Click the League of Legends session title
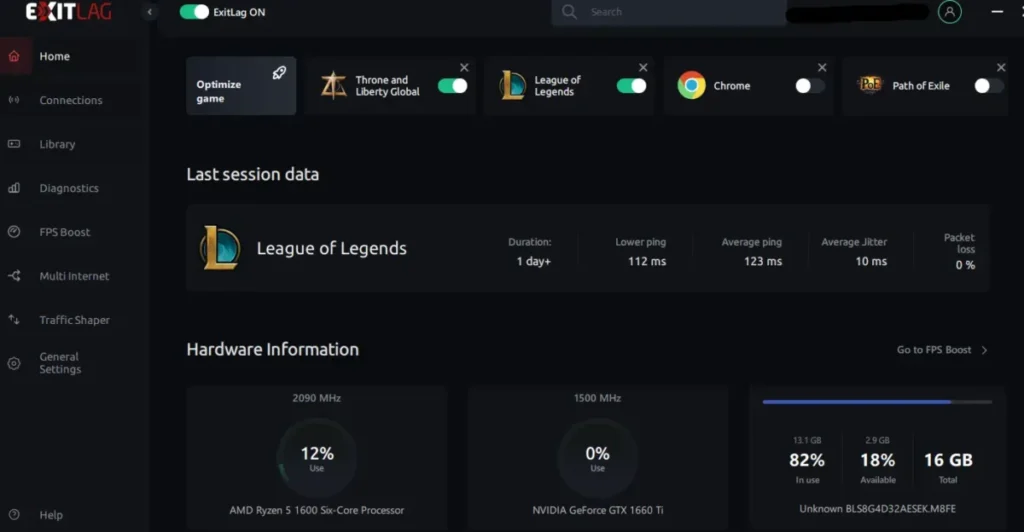Viewport: 1024px width, 532px height. 331,248
